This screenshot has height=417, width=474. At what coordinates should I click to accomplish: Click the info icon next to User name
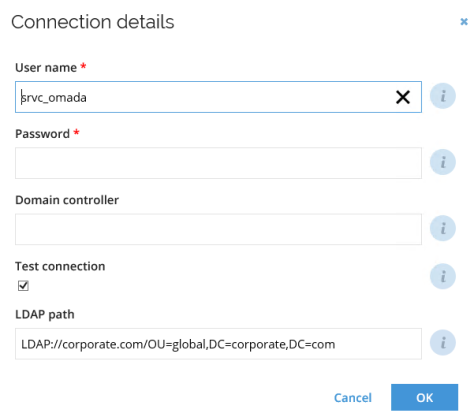click(443, 96)
